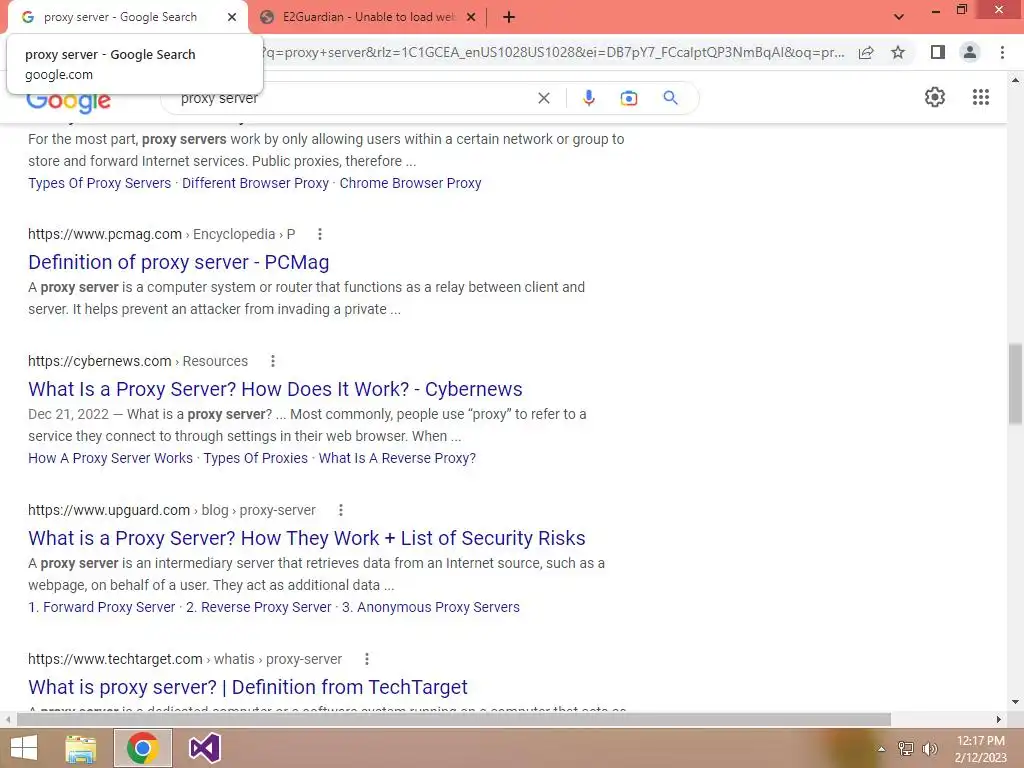The width and height of the screenshot is (1024, 768).
Task: Open File Explorer from the taskbar
Action: pos(81,748)
